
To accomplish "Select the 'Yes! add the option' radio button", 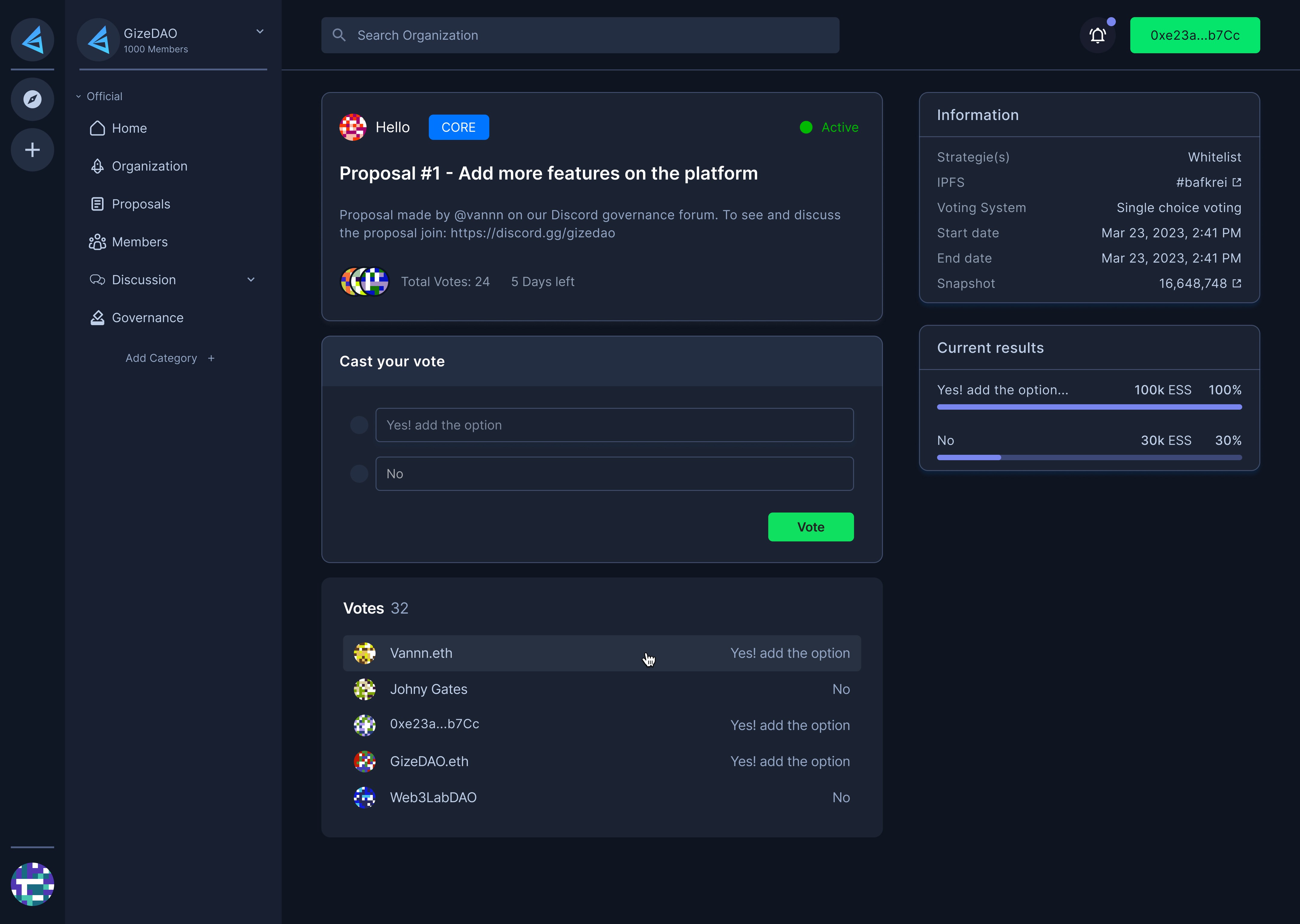I will click(x=359, y=425).
